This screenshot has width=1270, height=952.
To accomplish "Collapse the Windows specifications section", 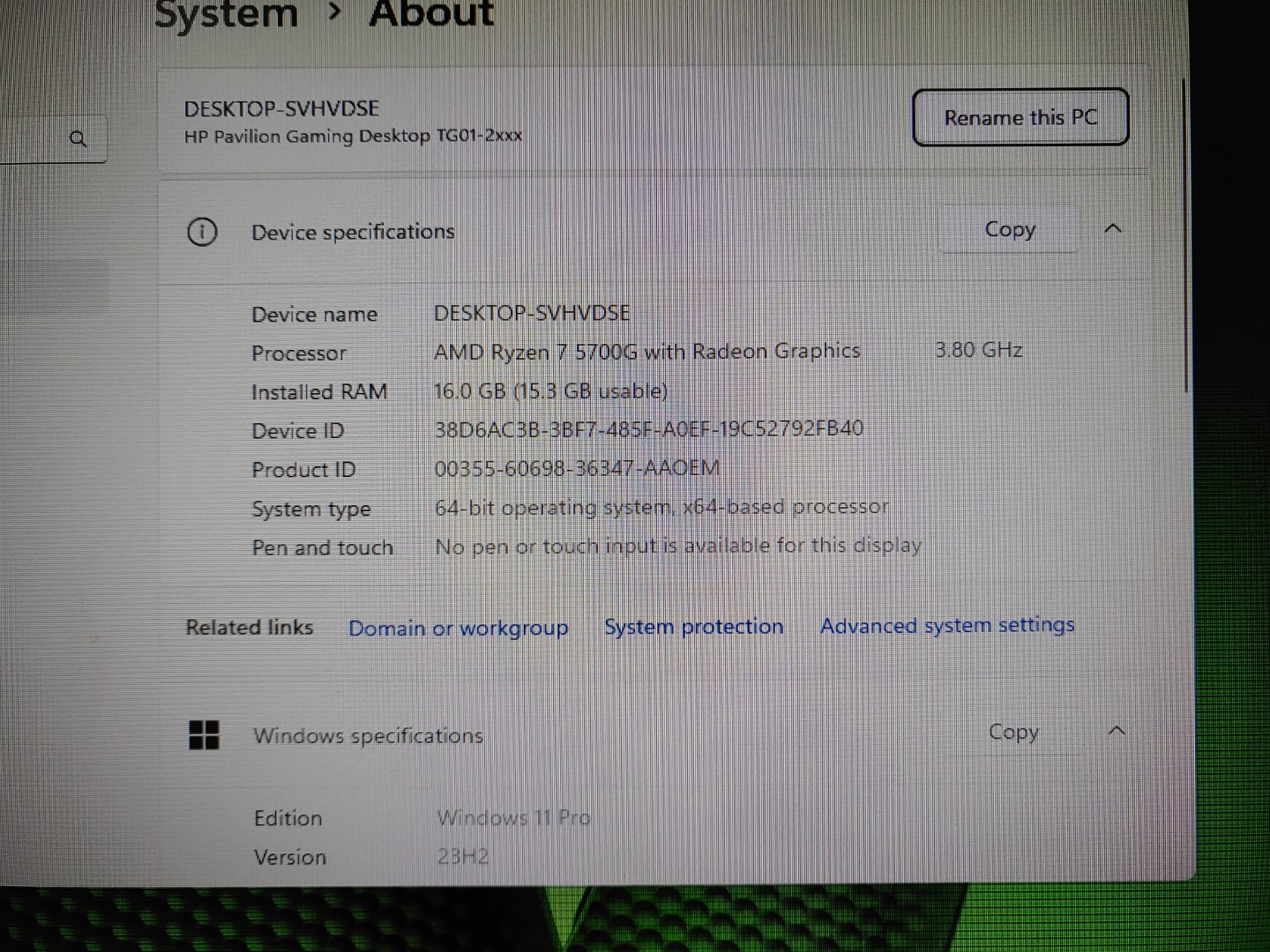I will point(1117,731).
